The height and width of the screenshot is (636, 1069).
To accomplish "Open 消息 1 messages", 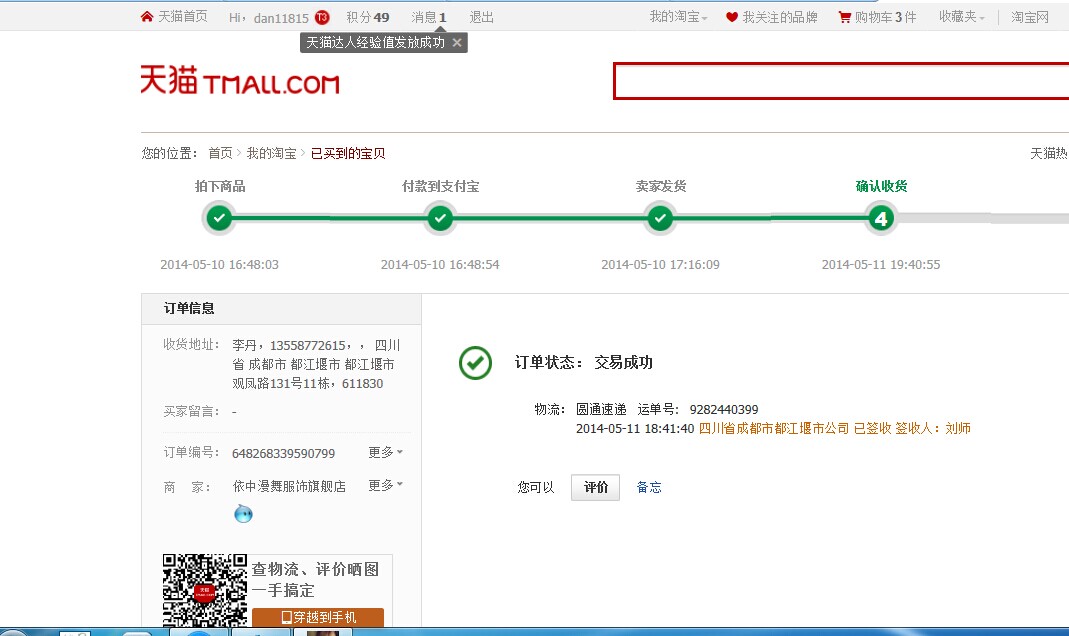I will tap(428, 17).
